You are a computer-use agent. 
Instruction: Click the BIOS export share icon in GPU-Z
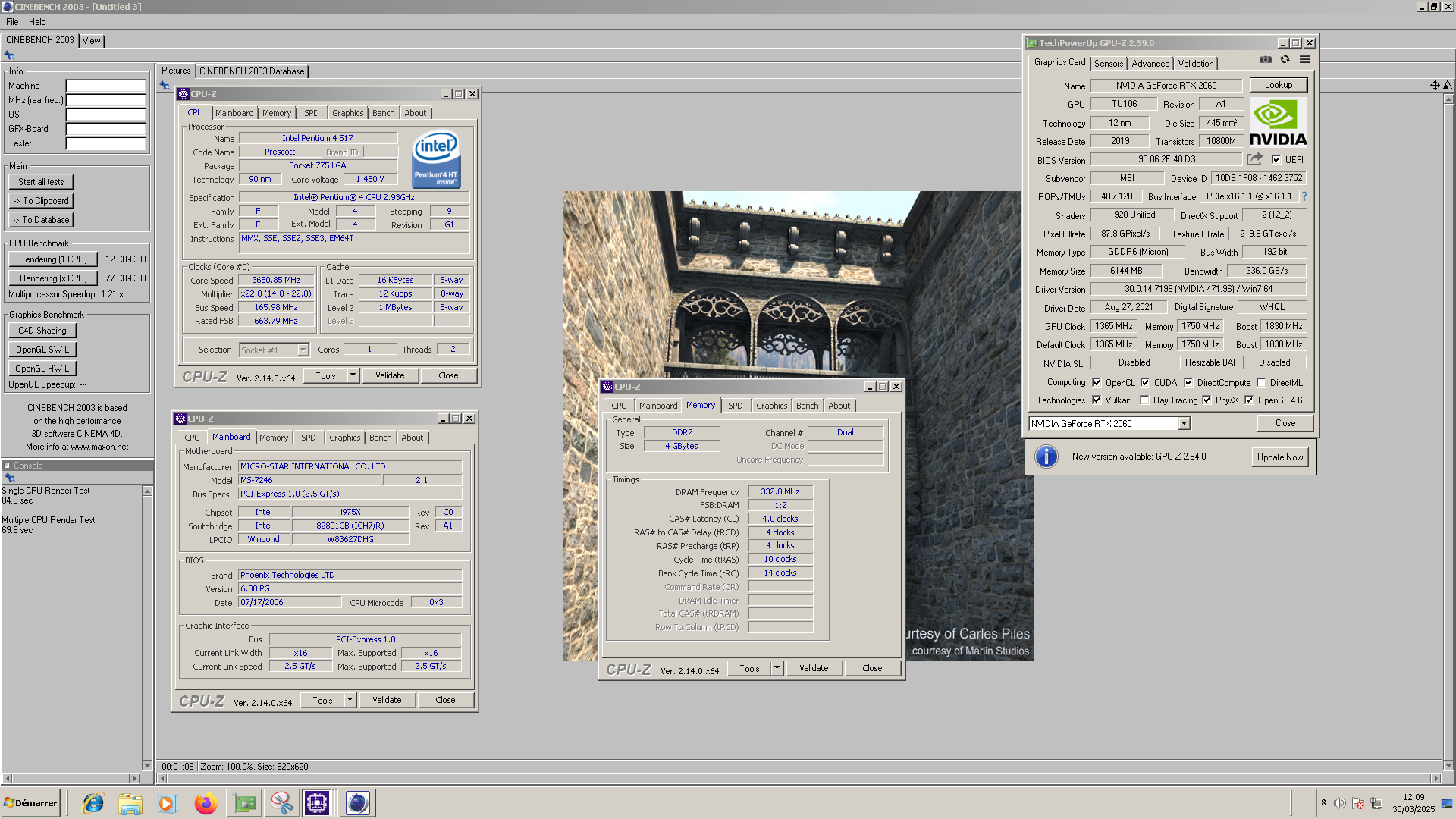(x=1254, y=159)
